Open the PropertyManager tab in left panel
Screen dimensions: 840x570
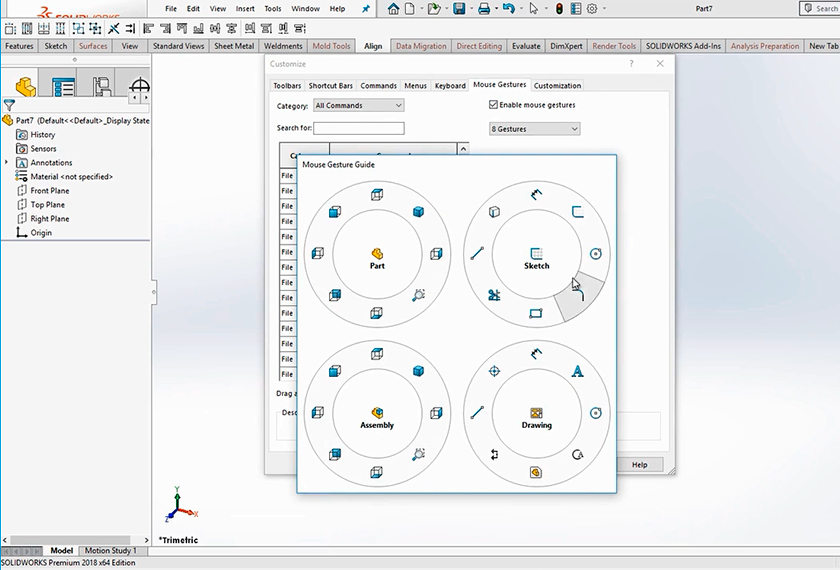[63, 88]
